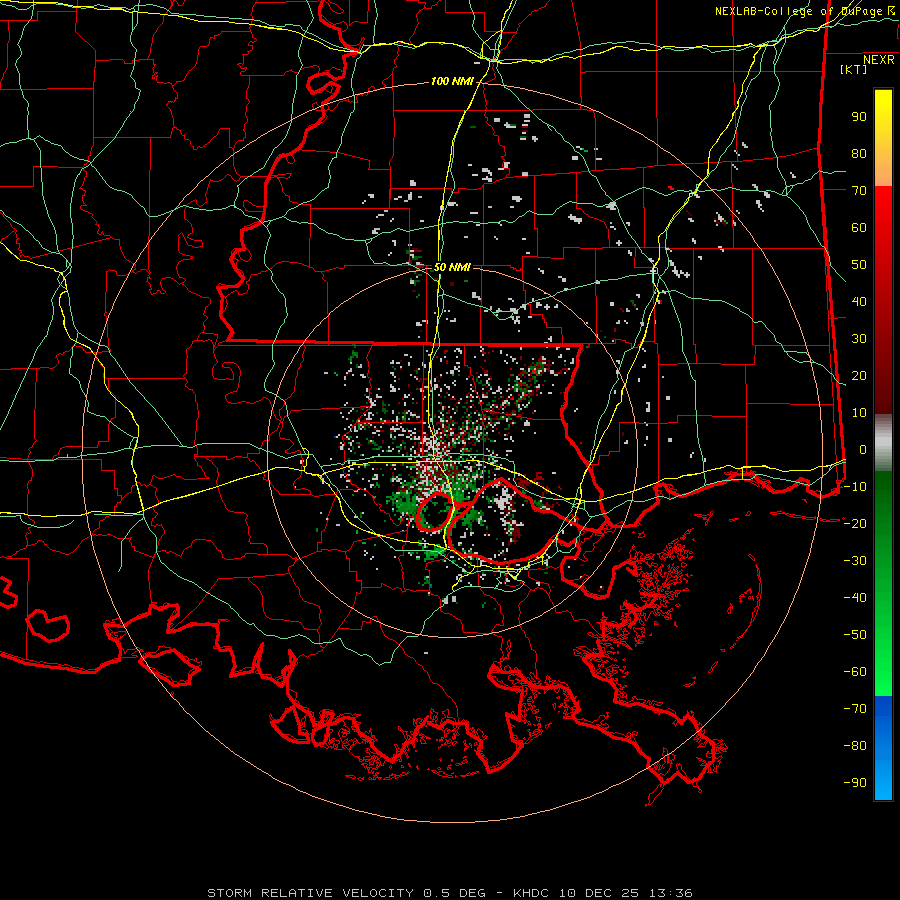Image resolution: width=900 pixels, height=900 pixels.
Task: Click the -10 value on the velocity scale
Action: (855, 487)
